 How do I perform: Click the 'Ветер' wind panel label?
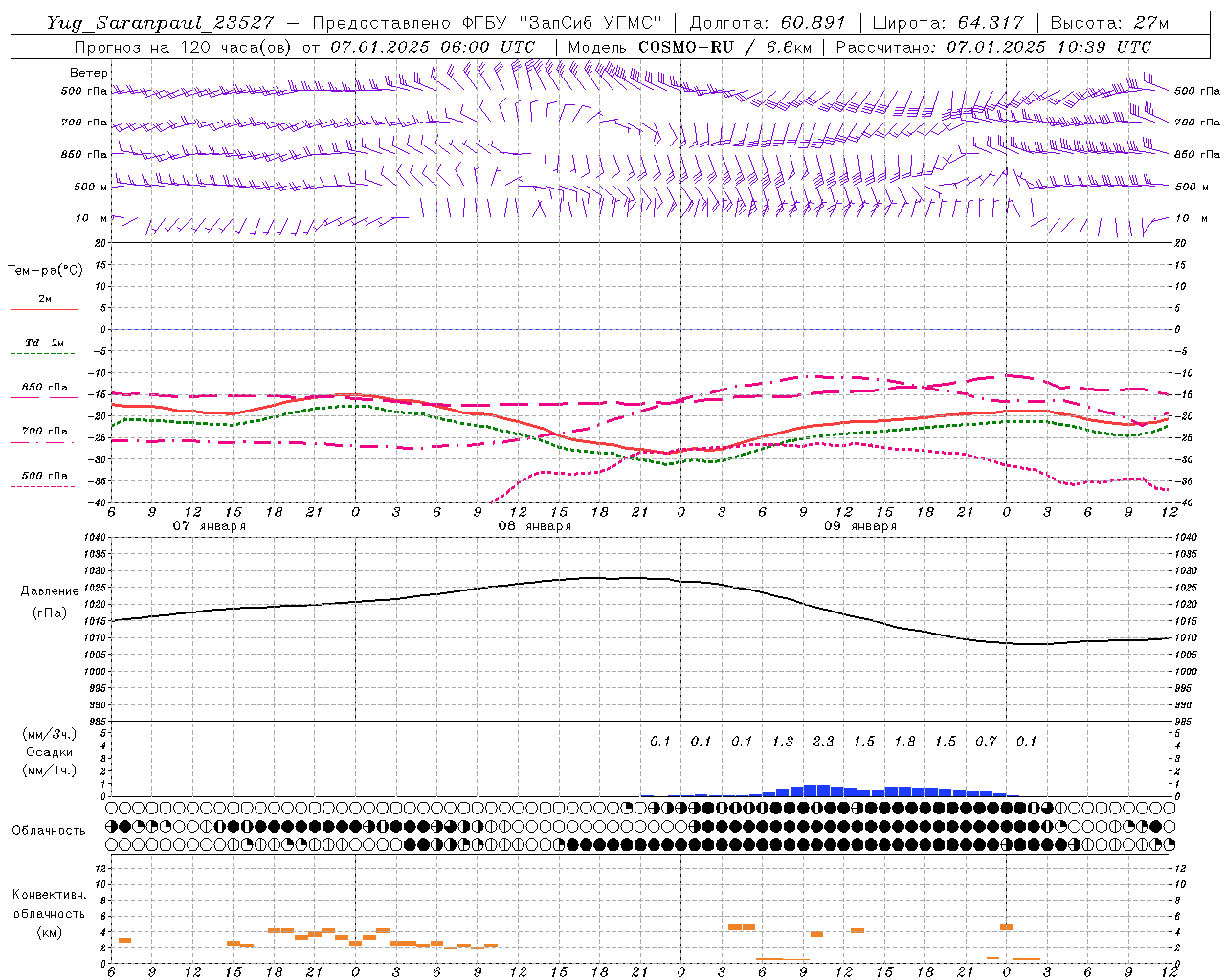89,73
